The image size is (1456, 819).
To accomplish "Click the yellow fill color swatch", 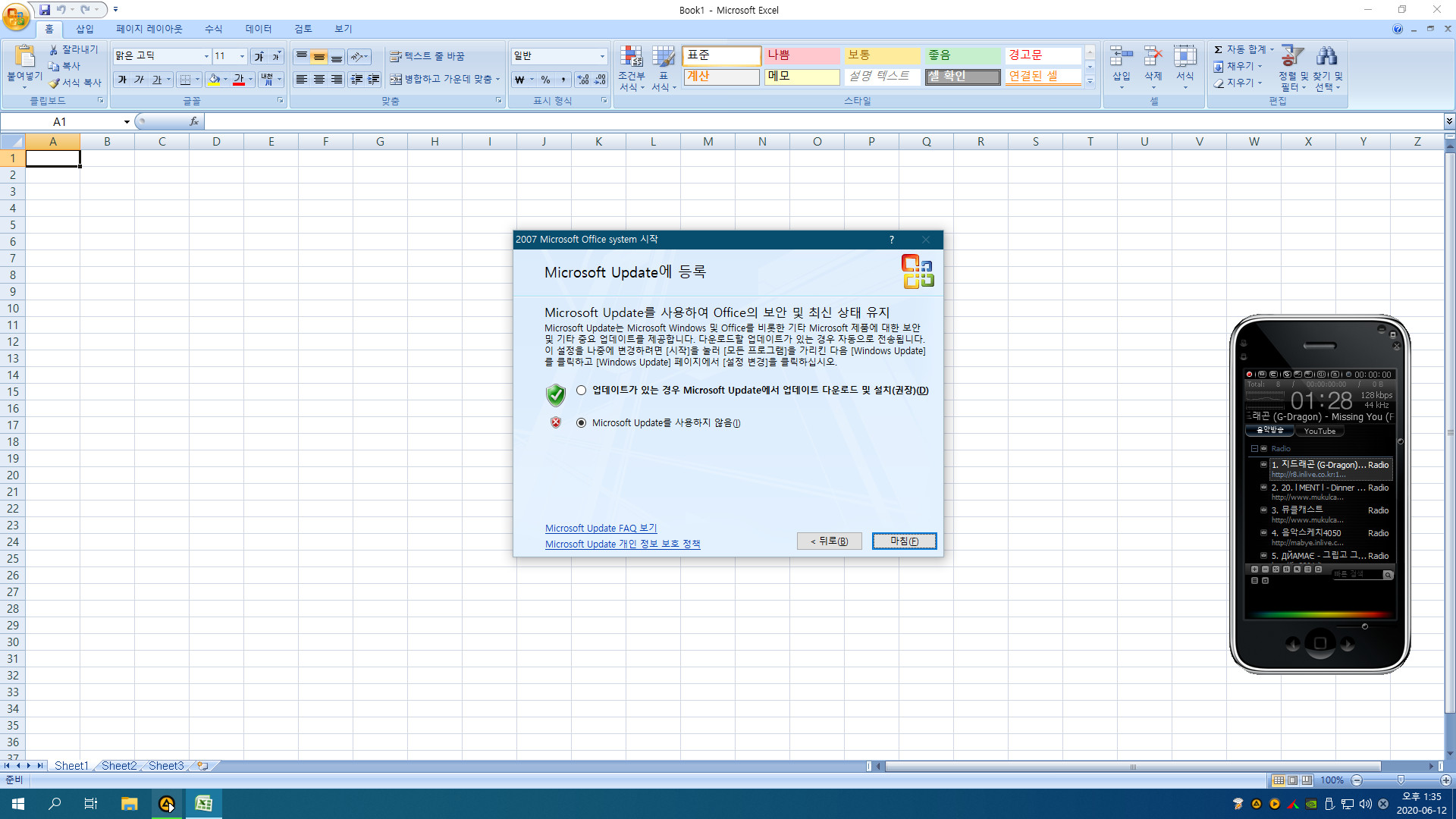I will [214, 80].
